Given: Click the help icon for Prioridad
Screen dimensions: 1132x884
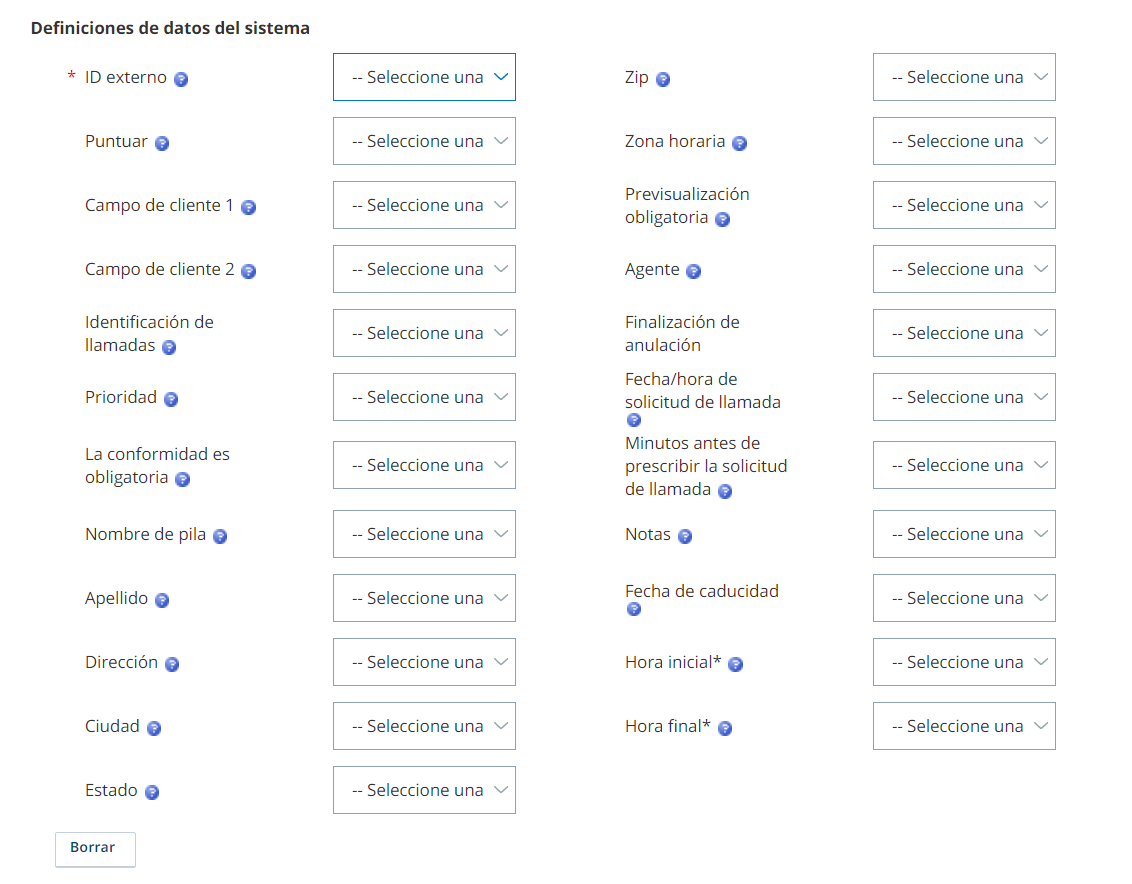Looking at the screenshot, I should 171,399.
